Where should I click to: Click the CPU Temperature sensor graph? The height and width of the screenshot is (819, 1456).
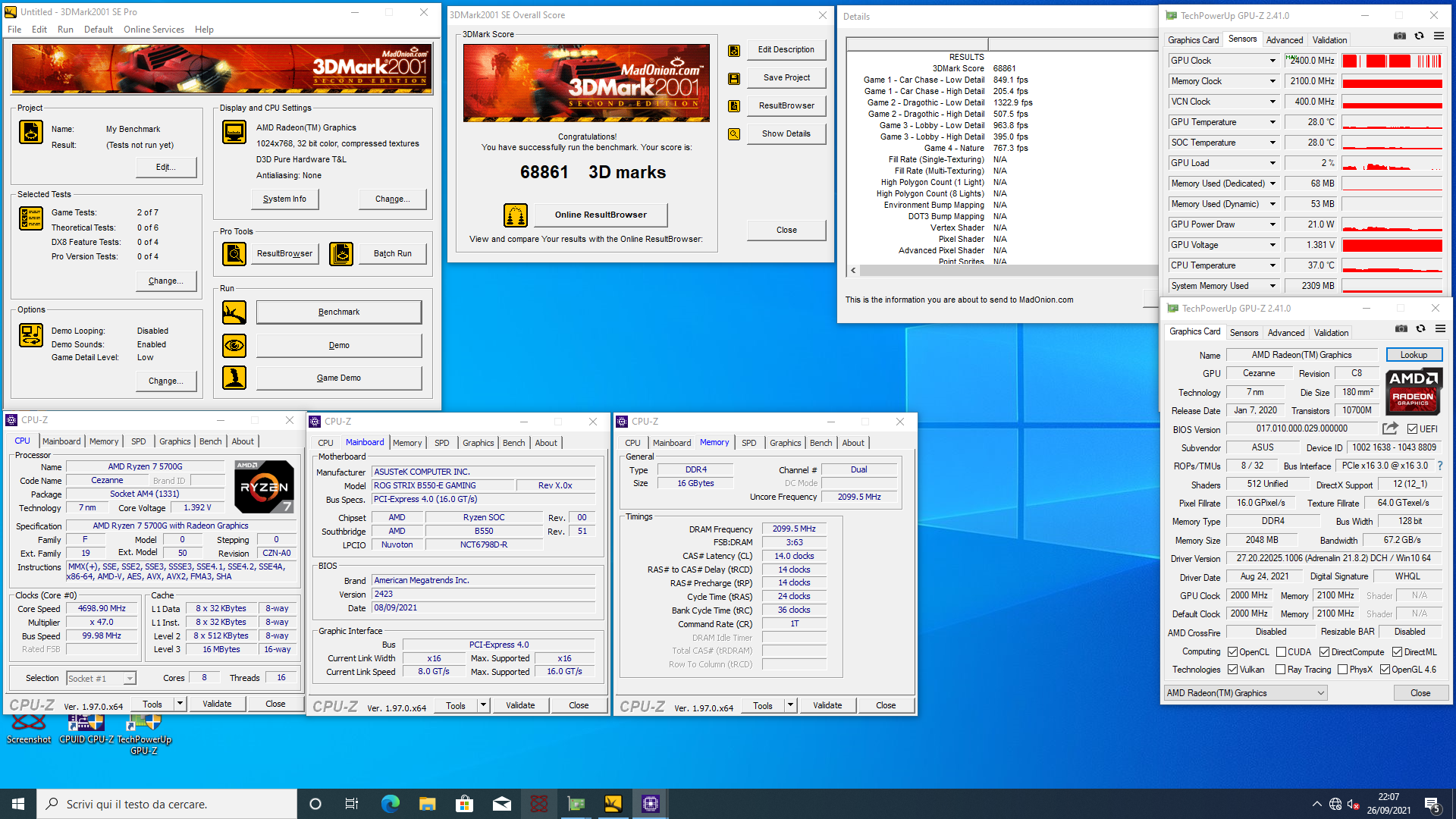(1392, 265)
